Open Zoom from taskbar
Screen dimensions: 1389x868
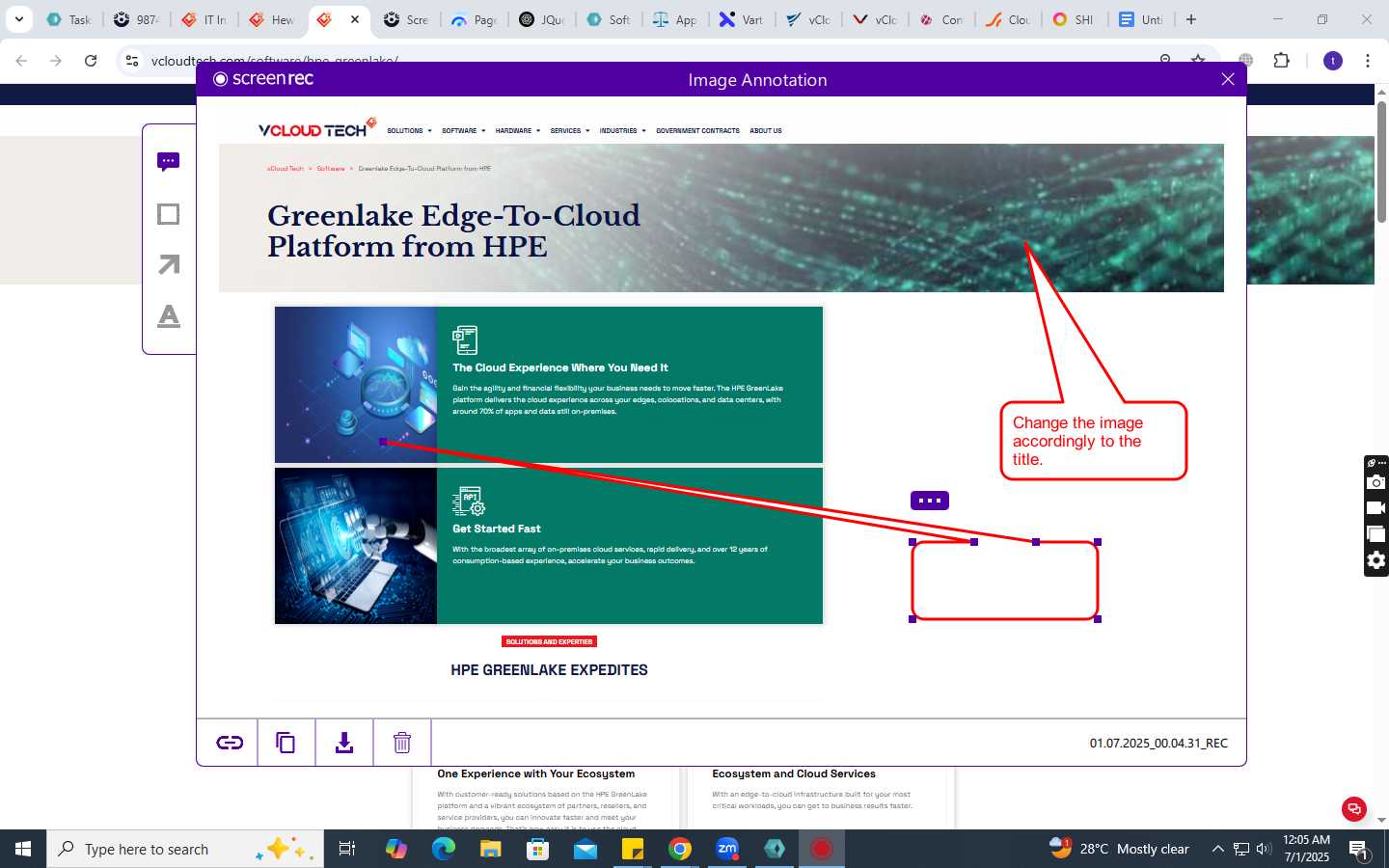pos(727,849)
